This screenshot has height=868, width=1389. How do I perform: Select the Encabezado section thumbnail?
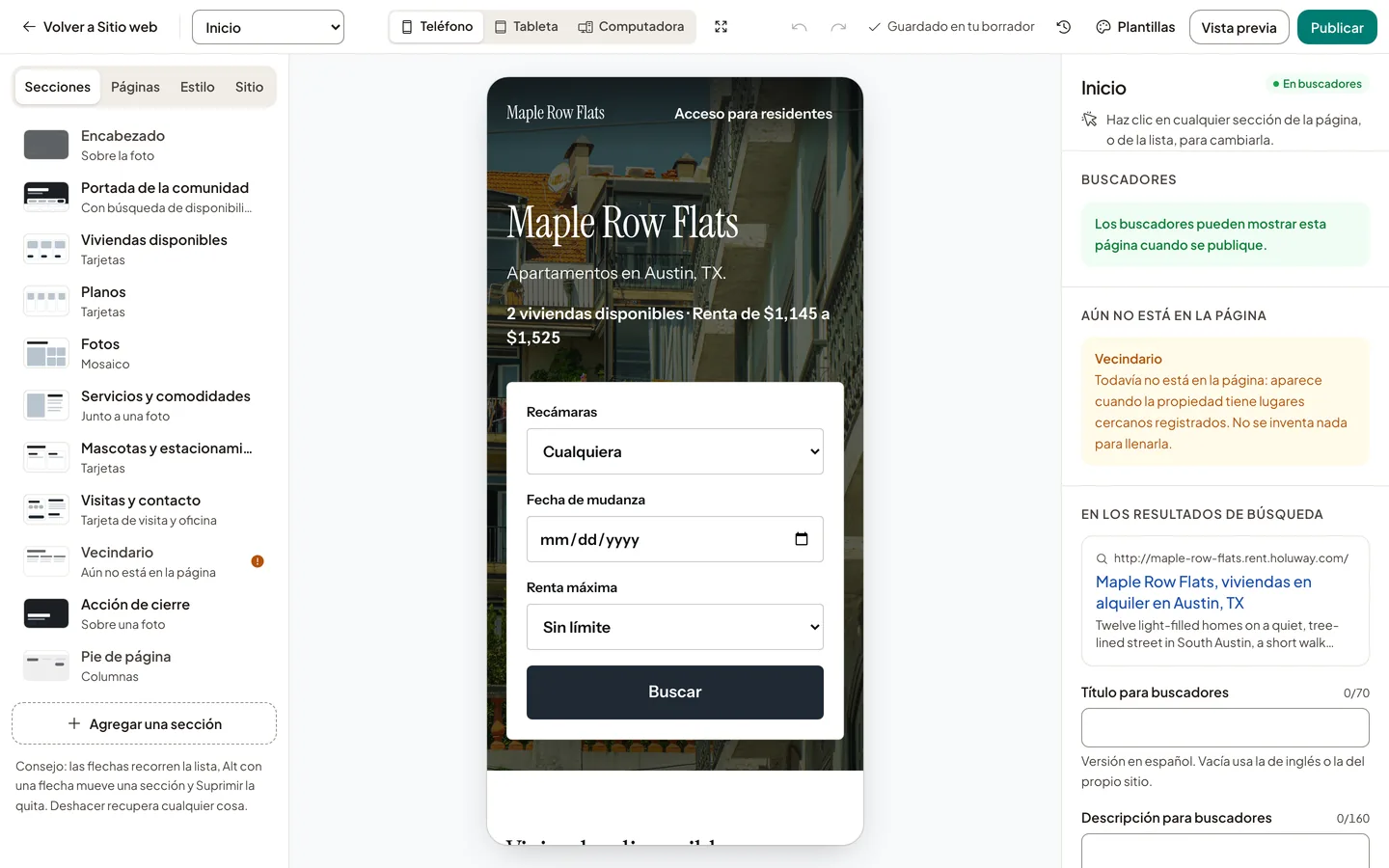click(46, 145)
